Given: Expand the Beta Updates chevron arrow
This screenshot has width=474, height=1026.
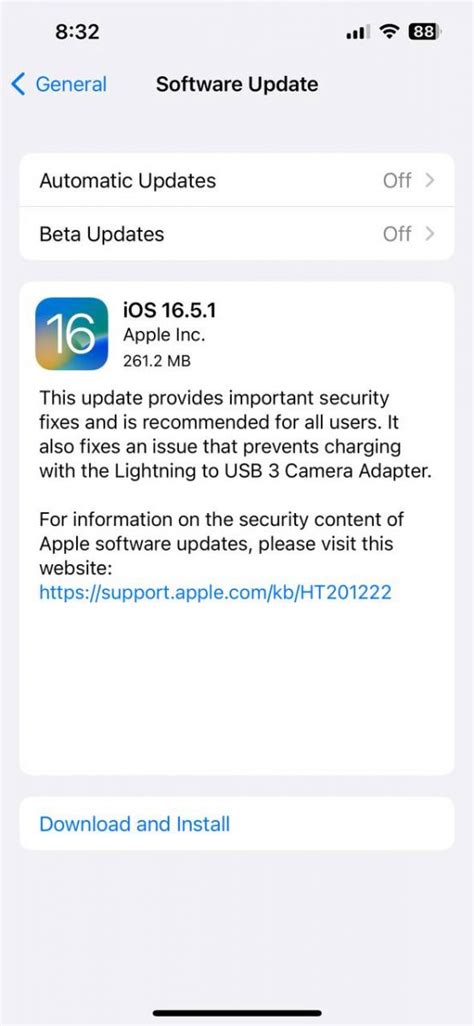Looking at the screenshot, I should tap(429, 234).
